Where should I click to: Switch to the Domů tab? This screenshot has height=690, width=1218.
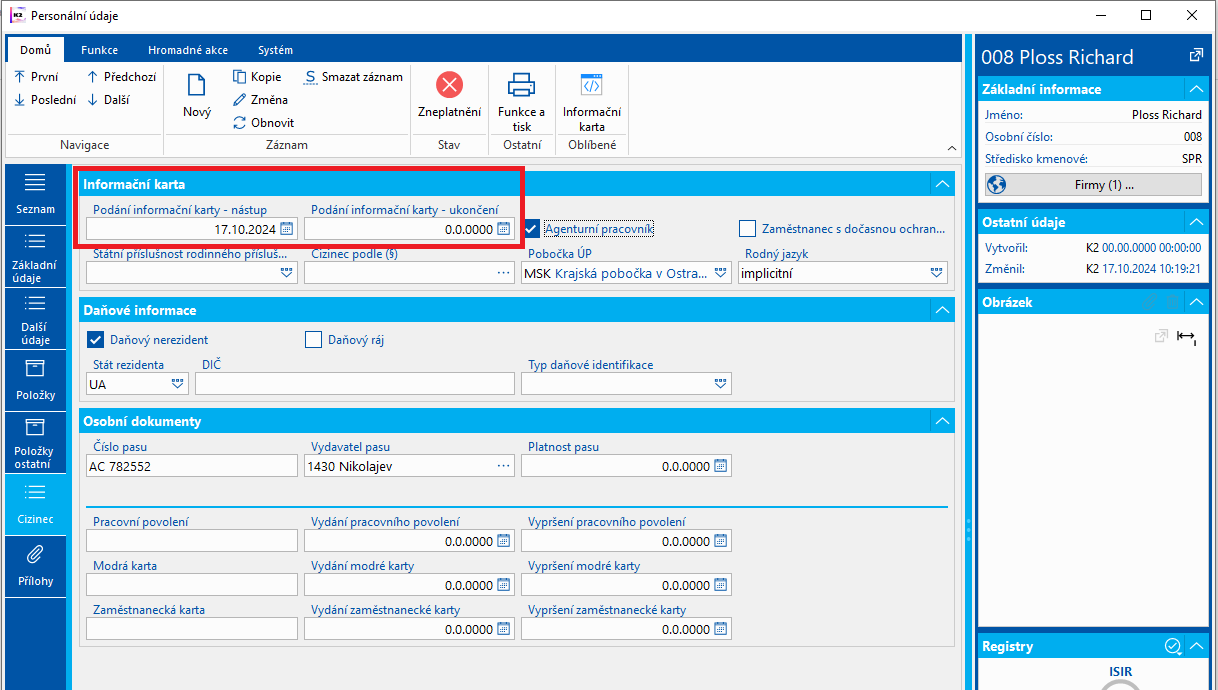[35, 50]
